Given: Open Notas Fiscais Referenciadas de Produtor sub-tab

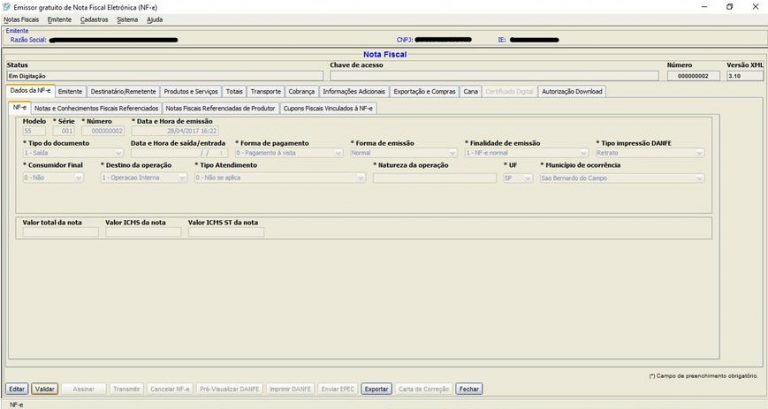Looking at the screenshot, I should [220, 108].
